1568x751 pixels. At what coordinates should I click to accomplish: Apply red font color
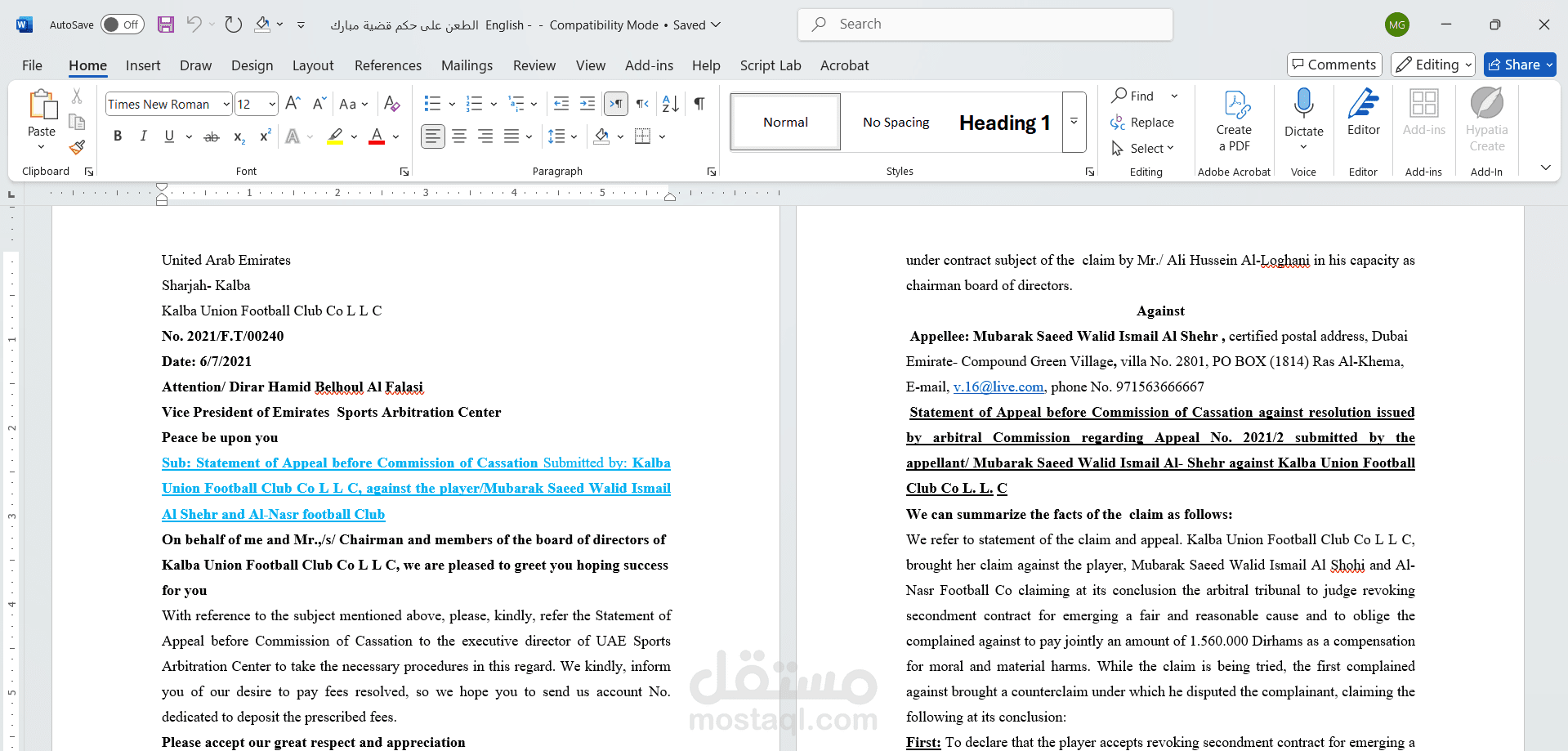377,136
